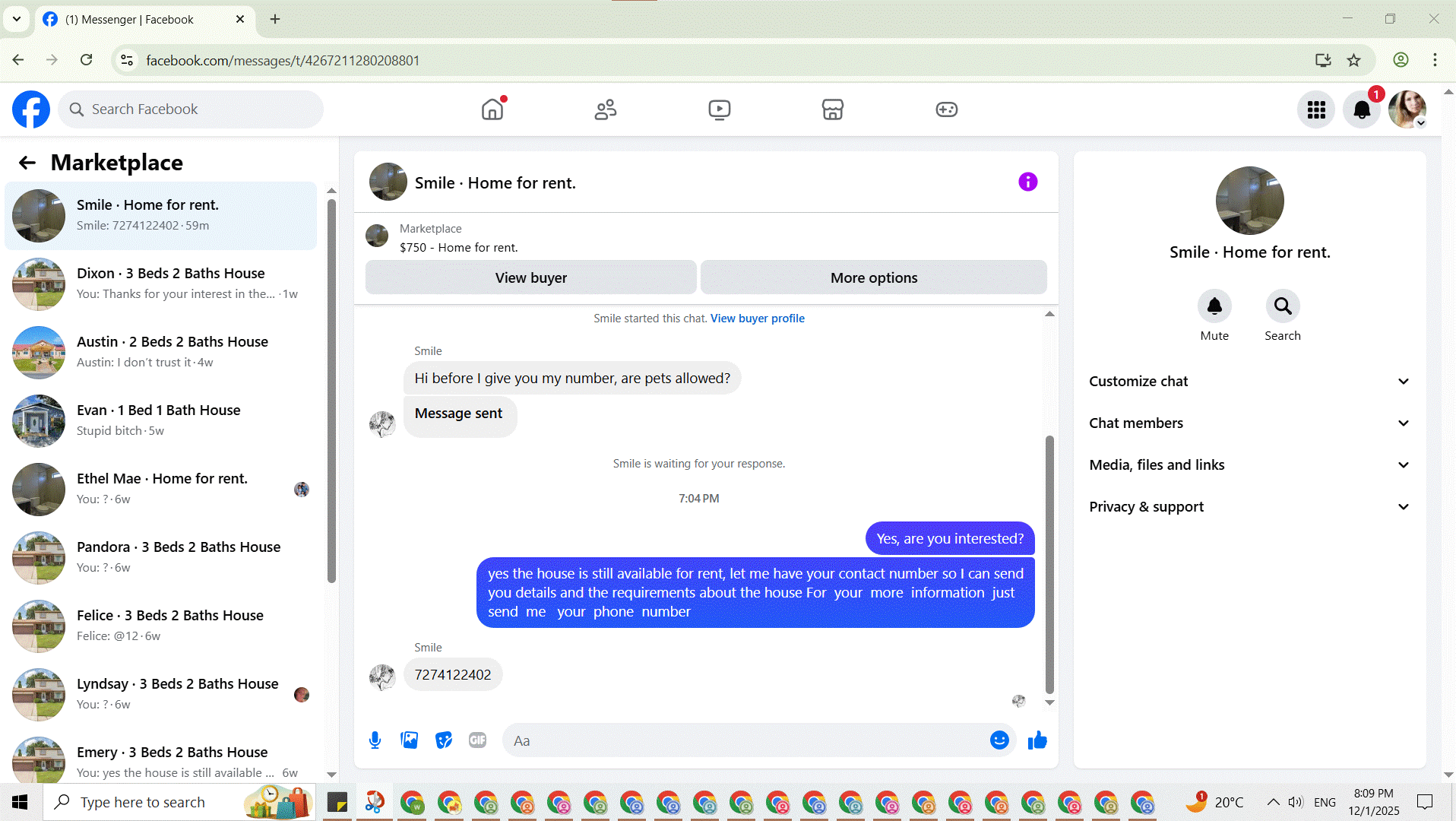The height and width of the screenshot is (821, 1456).
Task: Open new browser tab with plus
Action: pos(275,19)
